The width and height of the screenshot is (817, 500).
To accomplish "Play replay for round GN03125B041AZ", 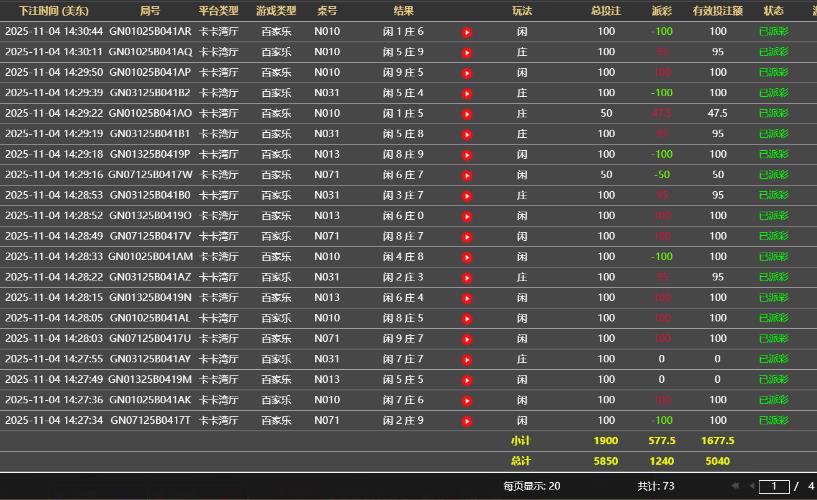I will coord(467,277).
